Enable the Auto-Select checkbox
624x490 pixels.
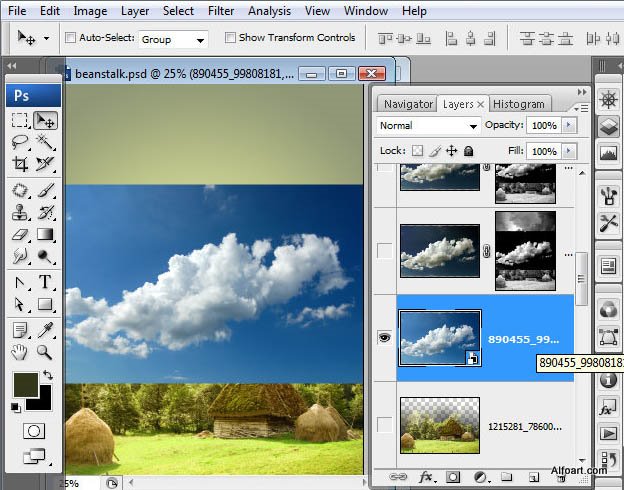point(71,38)
